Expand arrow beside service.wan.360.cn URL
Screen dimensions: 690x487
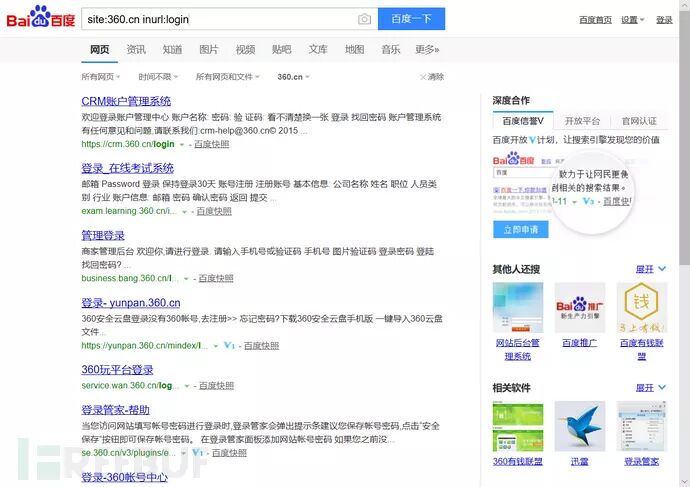point(187,386)
